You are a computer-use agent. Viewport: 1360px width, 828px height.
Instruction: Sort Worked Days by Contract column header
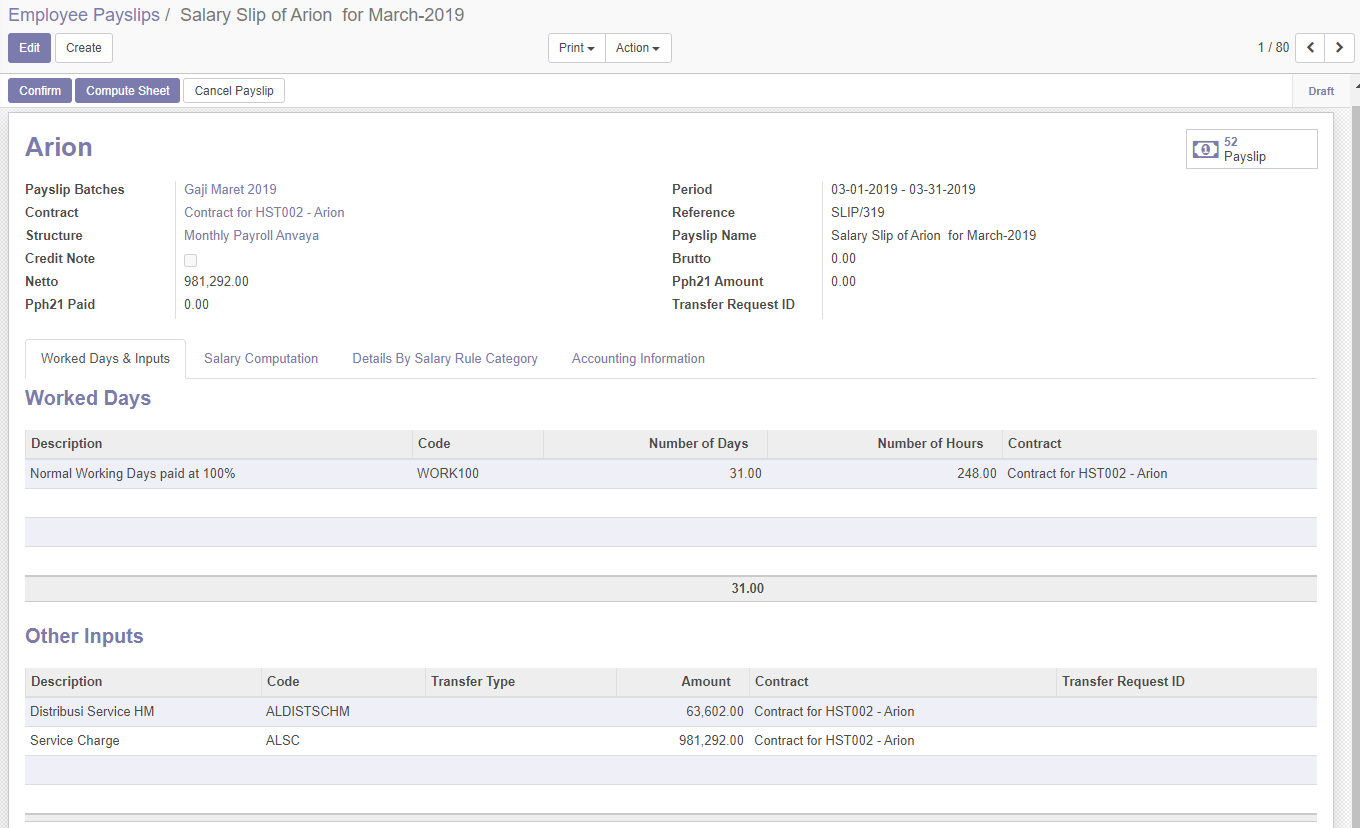[1159, 444]
